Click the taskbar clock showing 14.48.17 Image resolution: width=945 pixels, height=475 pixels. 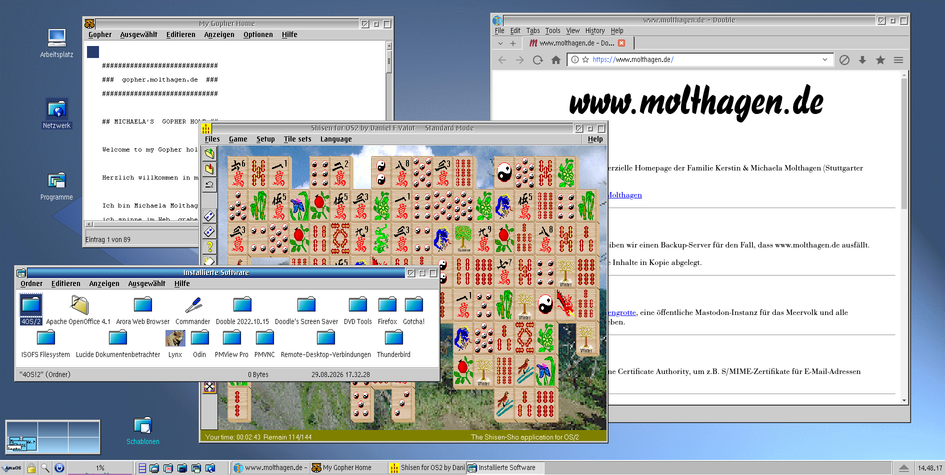[929, 468]
